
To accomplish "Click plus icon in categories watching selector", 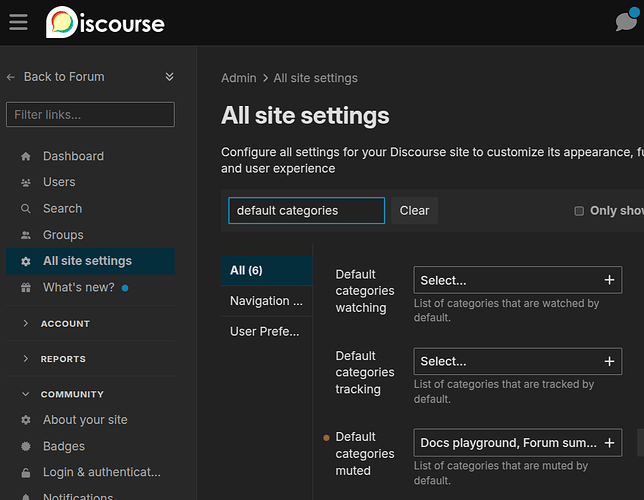I will pyautogui.click(x=609, y=280).
